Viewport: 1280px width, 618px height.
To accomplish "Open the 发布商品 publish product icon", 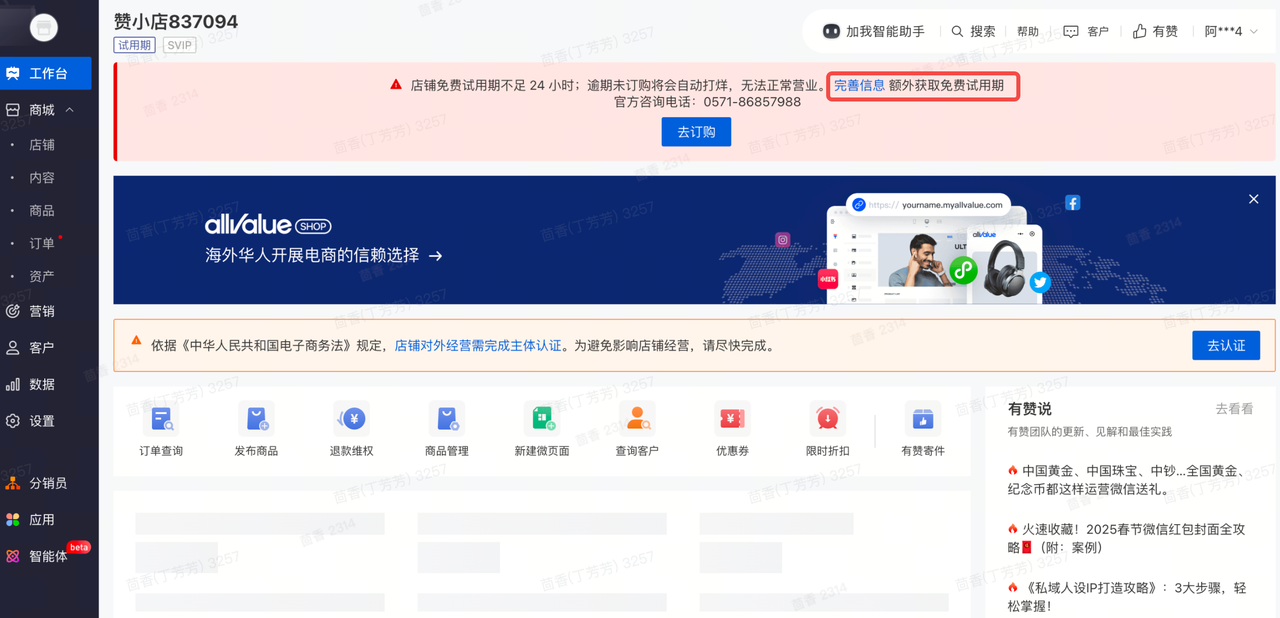I will pyautogui.click(x=256, y=419).
